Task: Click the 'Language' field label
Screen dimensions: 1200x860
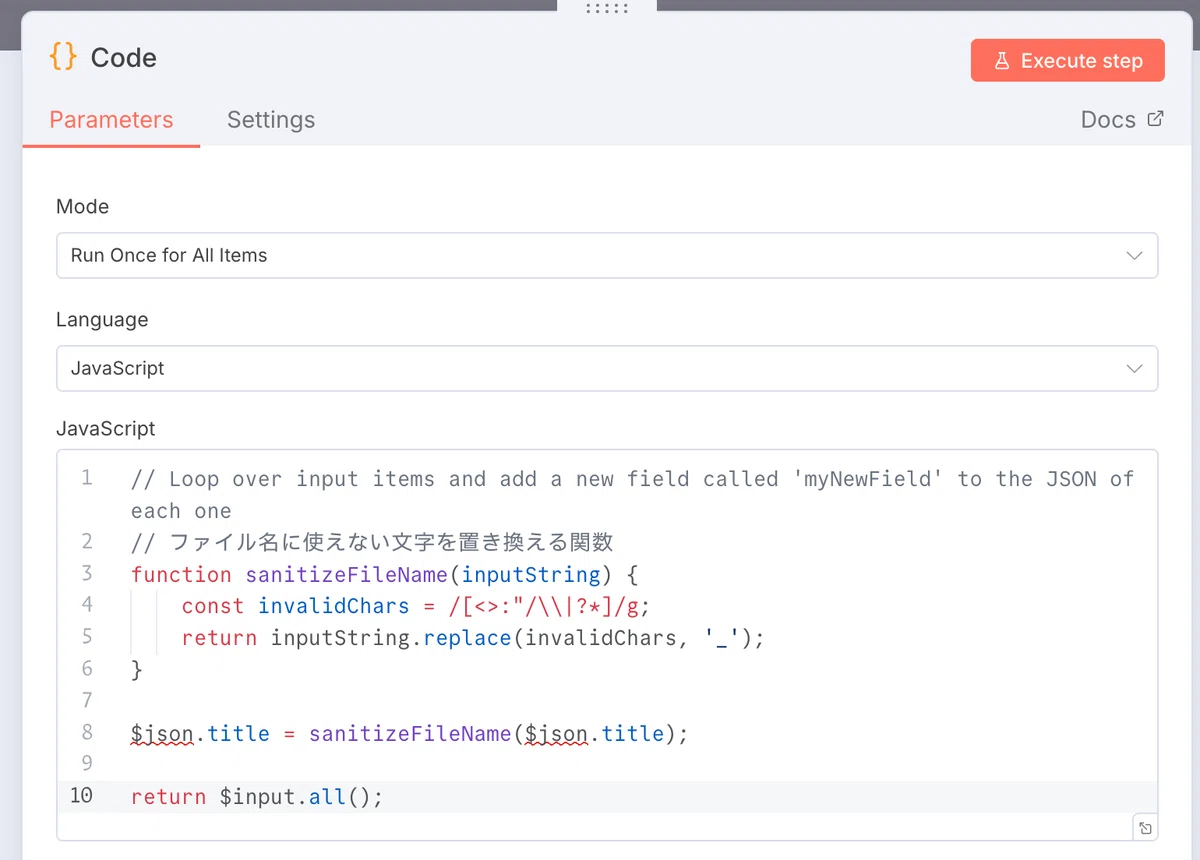Action: 102,320
